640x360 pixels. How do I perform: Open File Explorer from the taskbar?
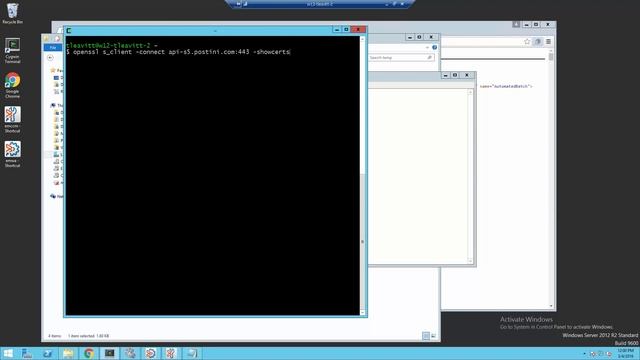tap(68, 353)
